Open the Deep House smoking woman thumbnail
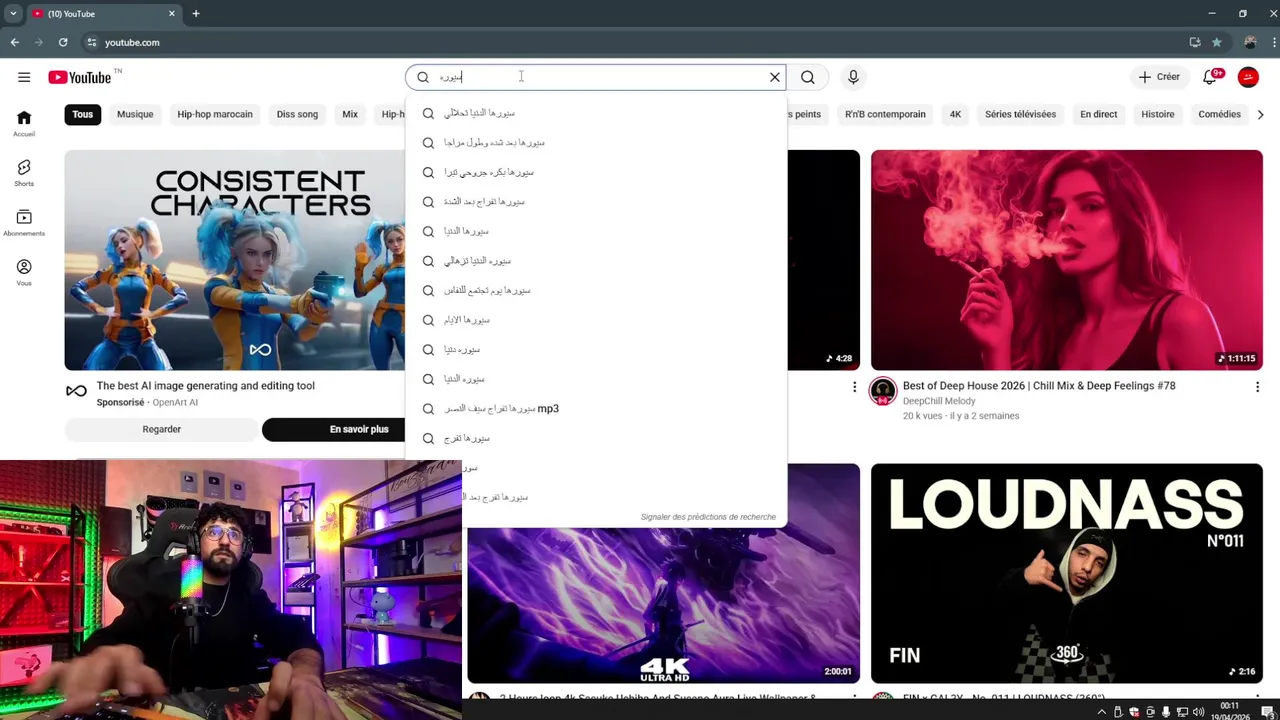 pos(1067,260)
